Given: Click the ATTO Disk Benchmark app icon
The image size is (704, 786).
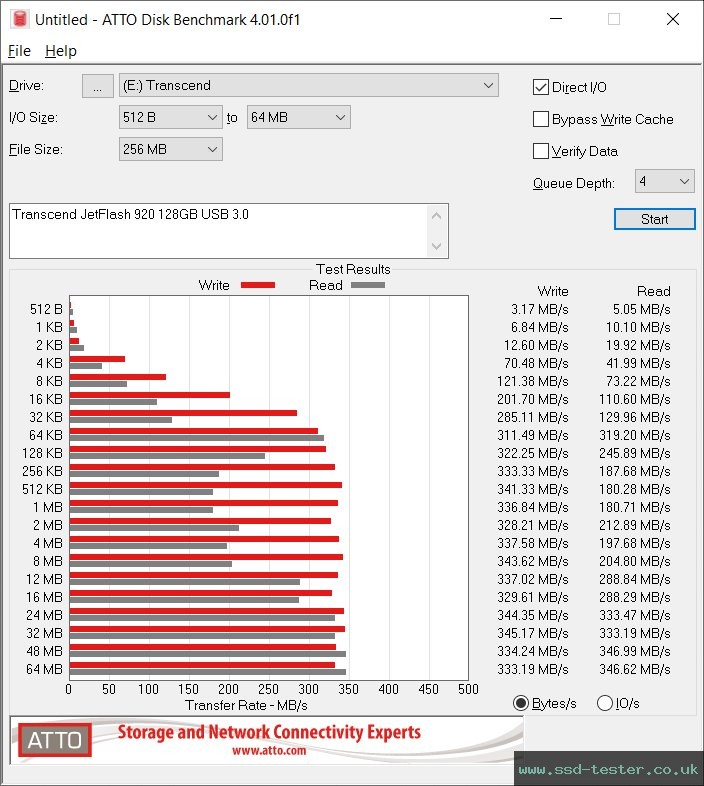Looking at the screenshot, I should click(x=20, y=19).
